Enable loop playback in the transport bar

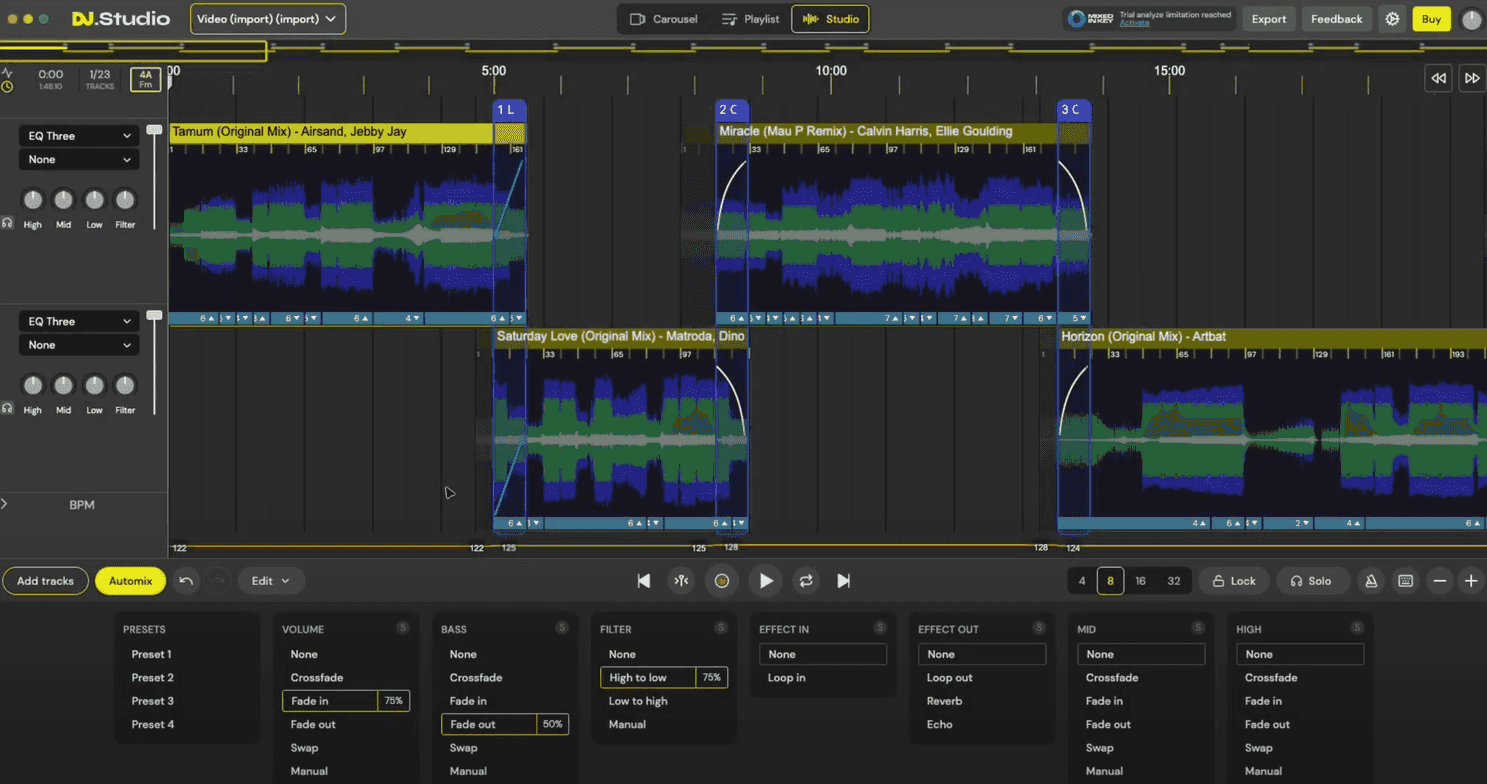tap(806, 580)
